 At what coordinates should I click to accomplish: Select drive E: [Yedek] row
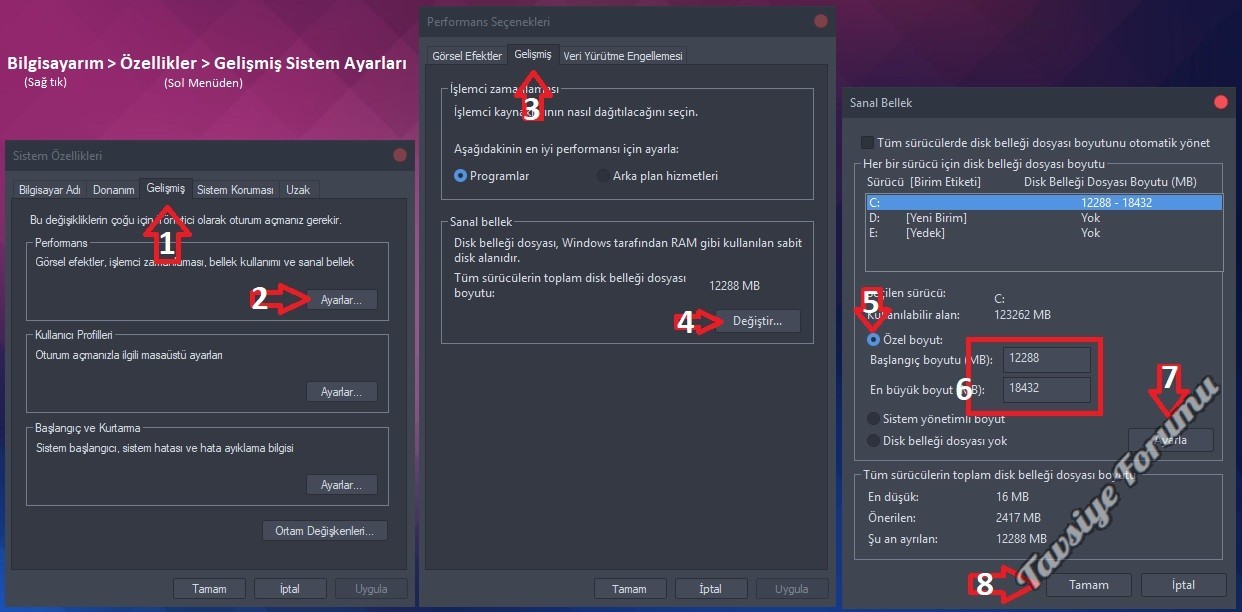coord(1044,232)
